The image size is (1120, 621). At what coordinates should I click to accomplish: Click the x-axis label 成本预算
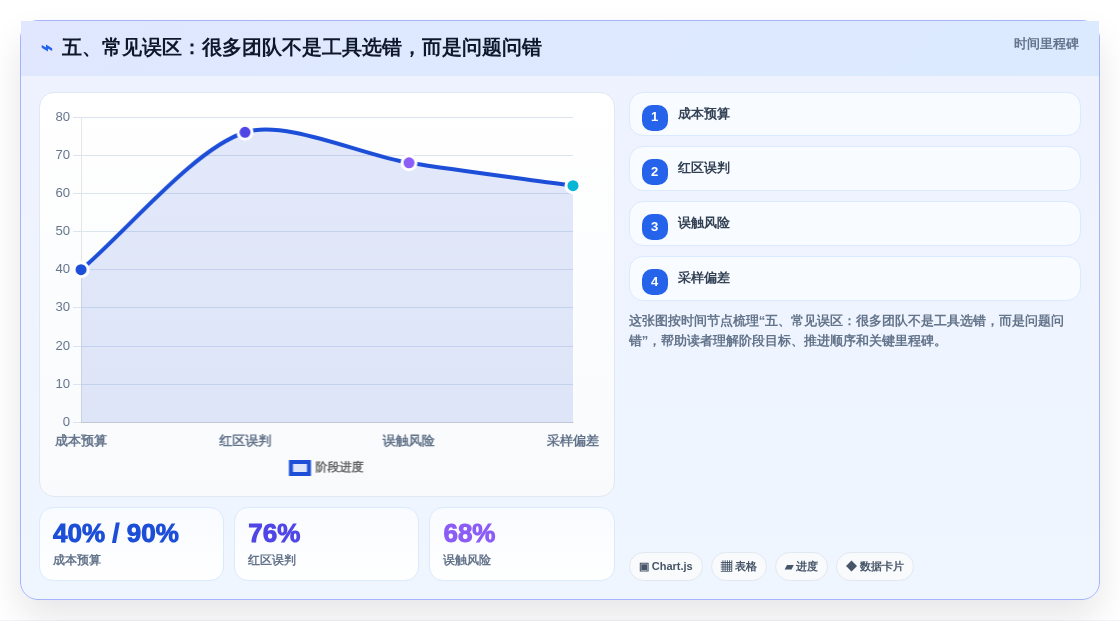point(81,441)
